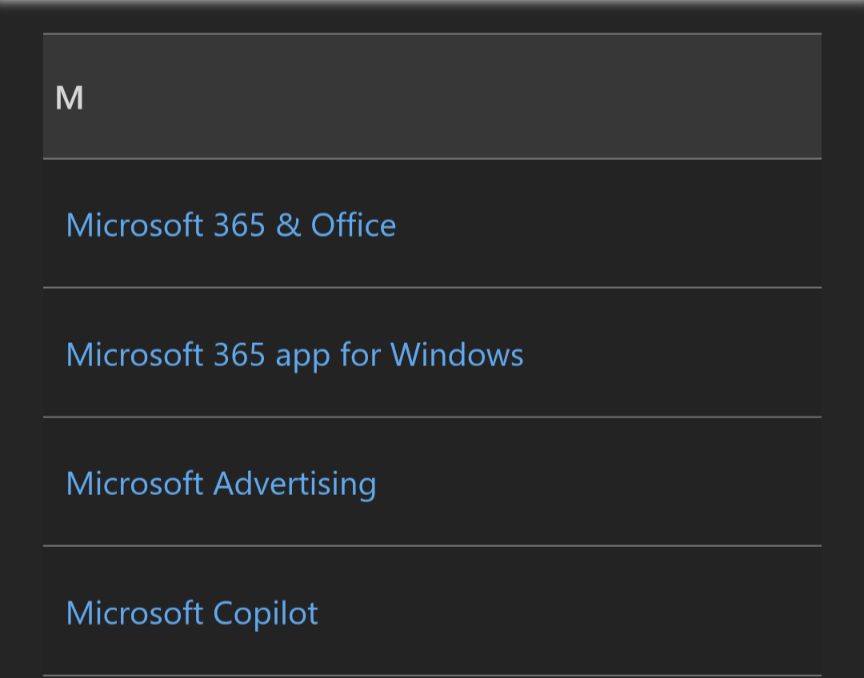
Task: Select the second product under M
Action: [295, 354]
